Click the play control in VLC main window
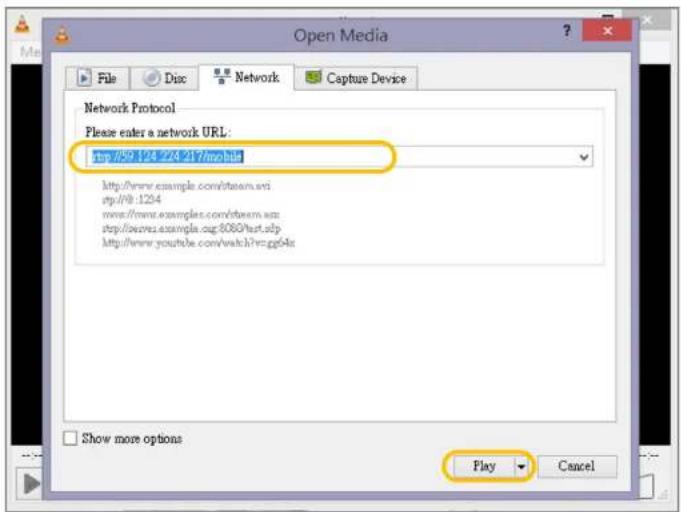Viewport: 681px width, 512px height. (x=30, y=483)
